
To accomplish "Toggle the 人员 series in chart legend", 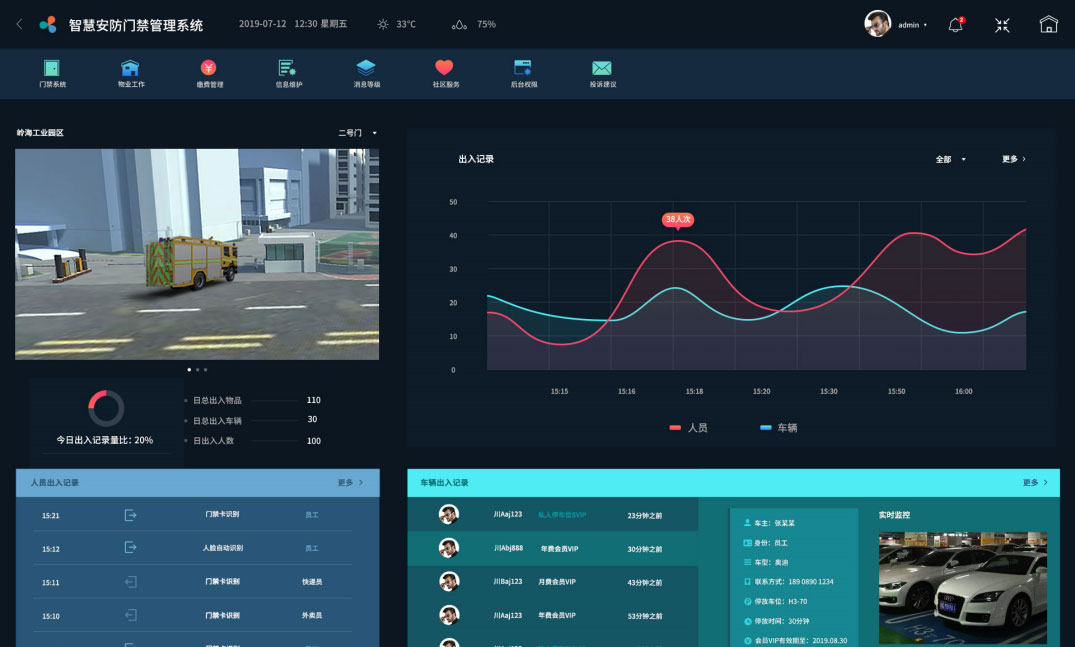I will 689,428.
